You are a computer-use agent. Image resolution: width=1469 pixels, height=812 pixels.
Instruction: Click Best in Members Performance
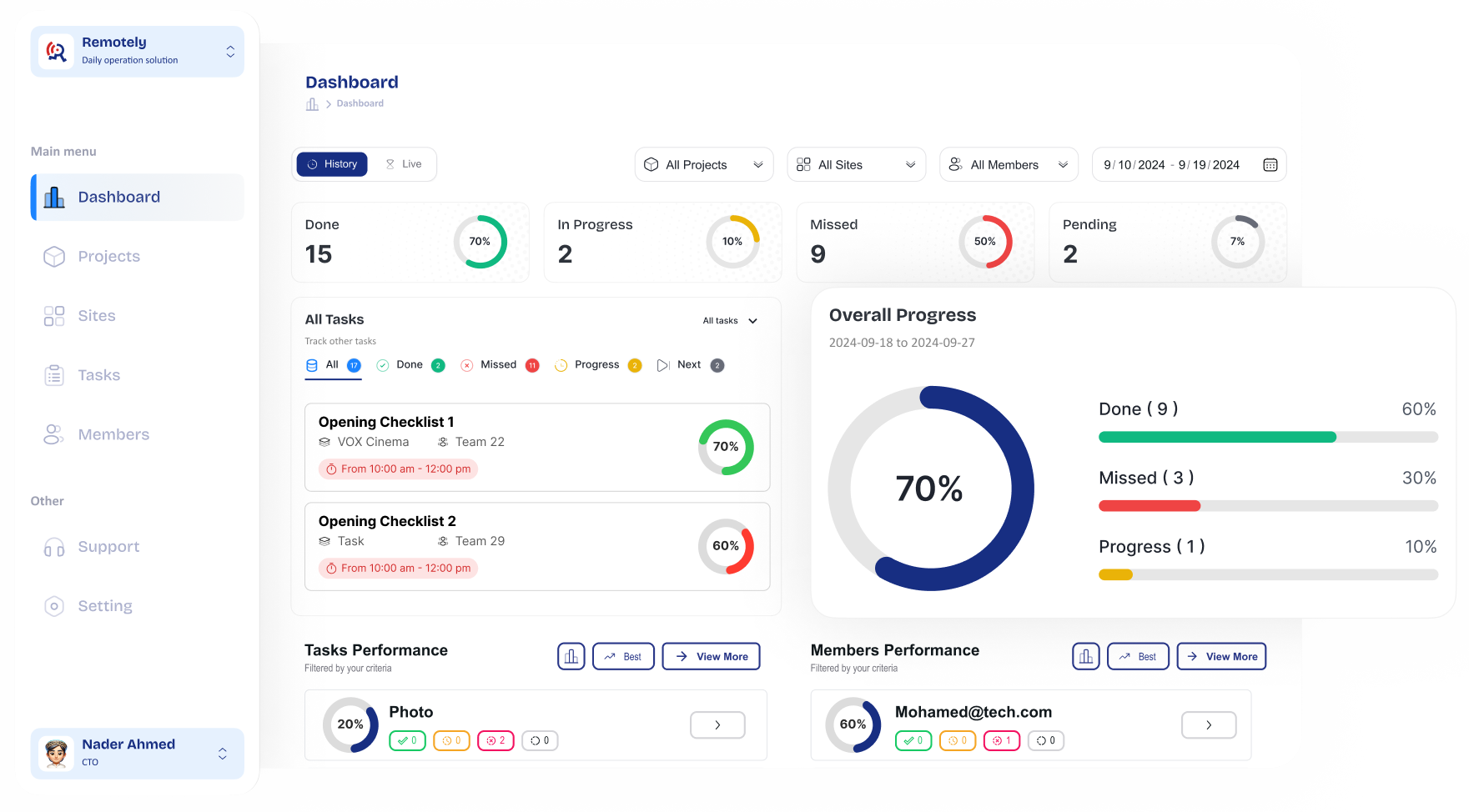tap(1138, 657)
